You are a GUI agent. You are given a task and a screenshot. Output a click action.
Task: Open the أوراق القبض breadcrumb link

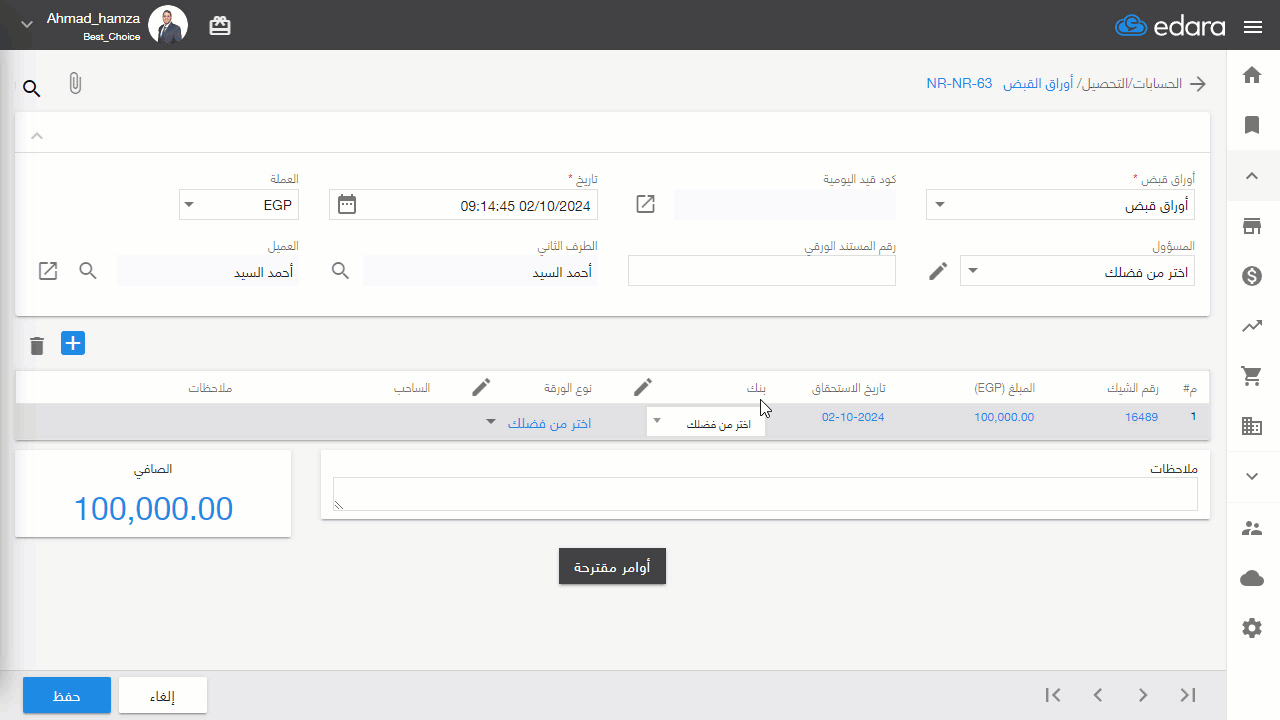(1038, 84)
